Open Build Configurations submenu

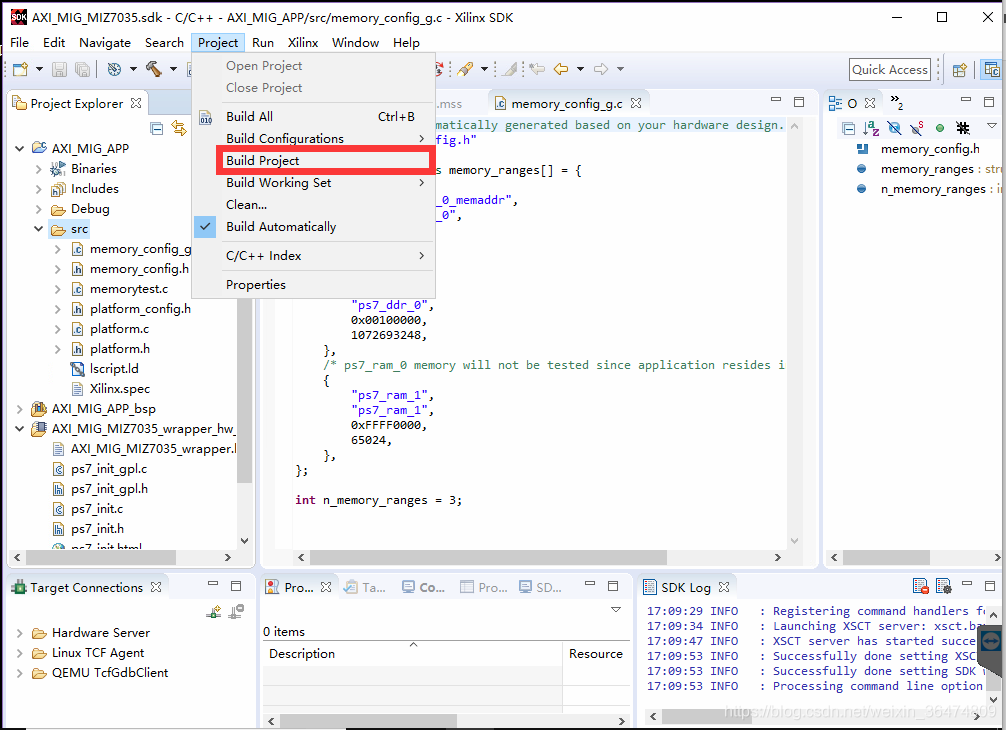[x=284, y=139]
